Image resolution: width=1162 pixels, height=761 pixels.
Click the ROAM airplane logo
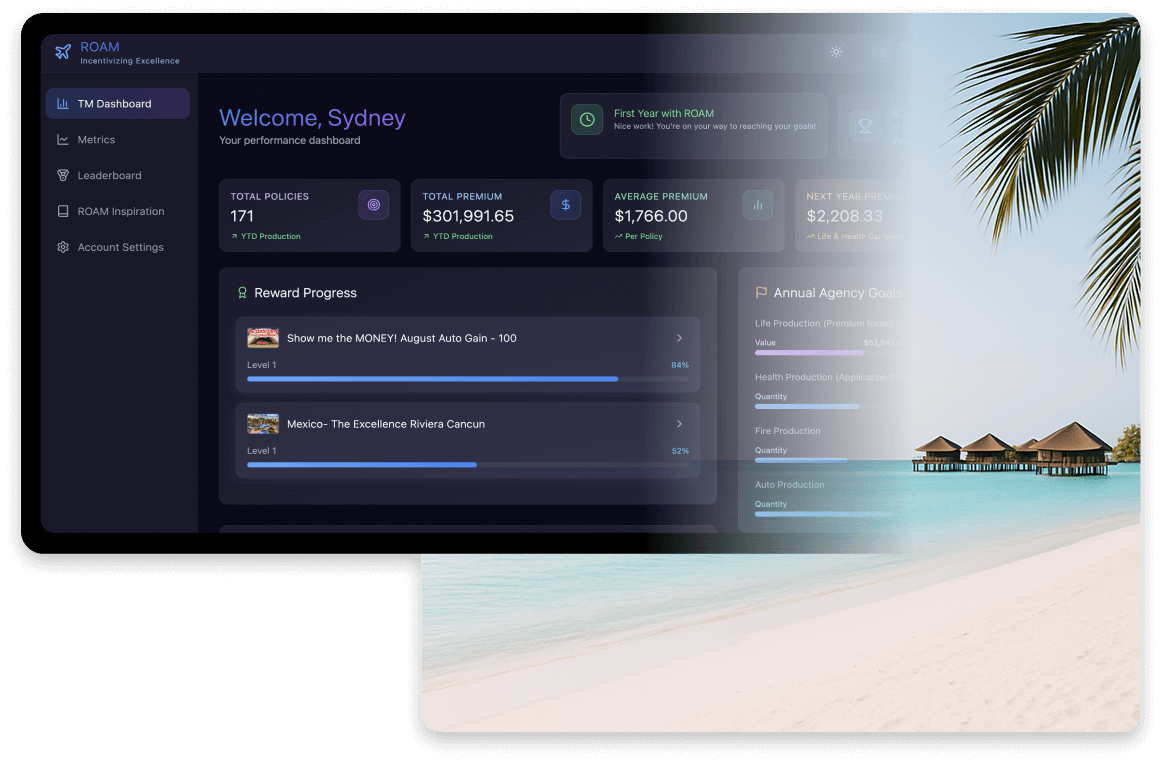tap(63, 49)
